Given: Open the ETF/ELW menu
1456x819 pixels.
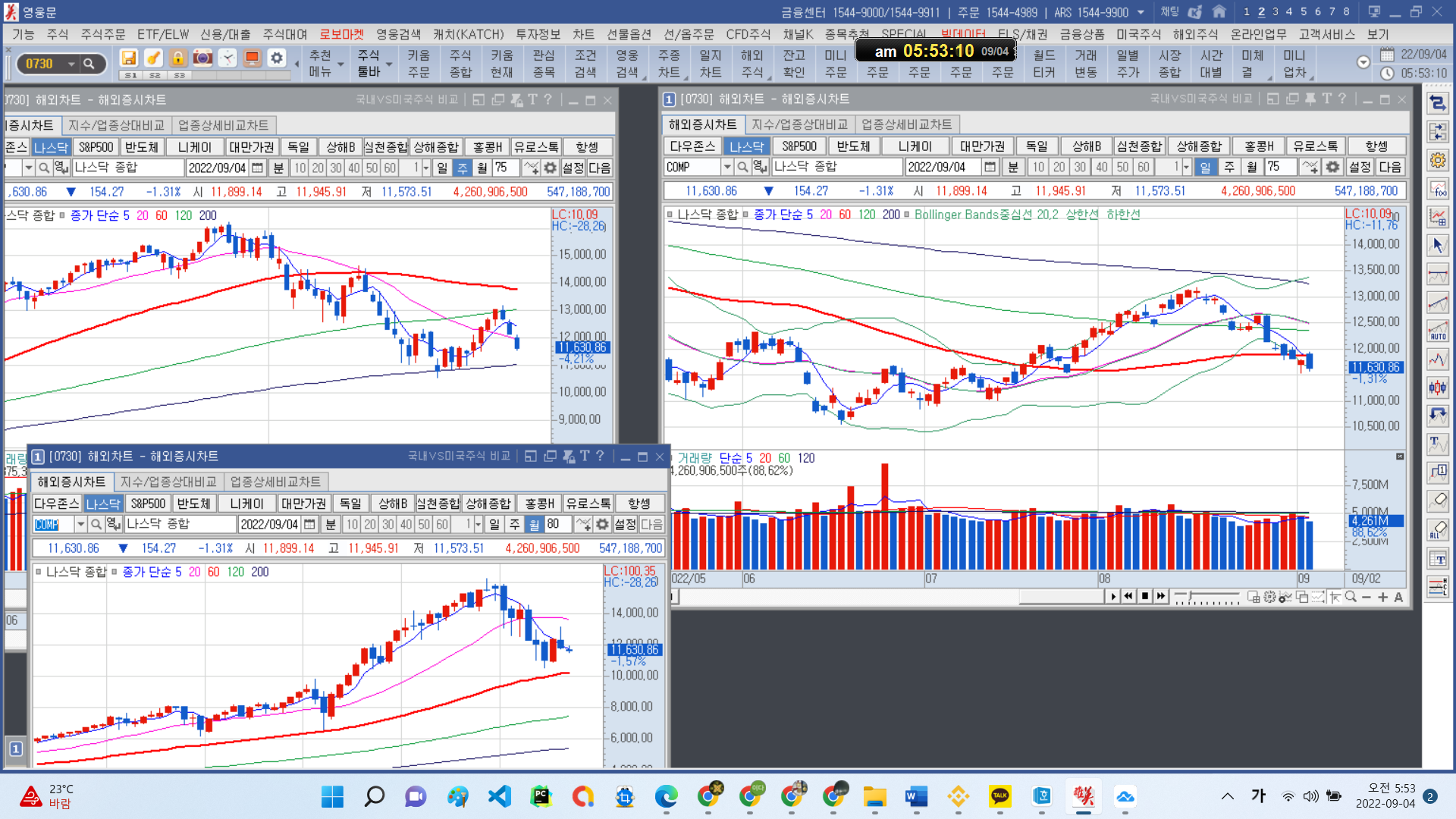Looking at the screenshot, I should [163, 34].
